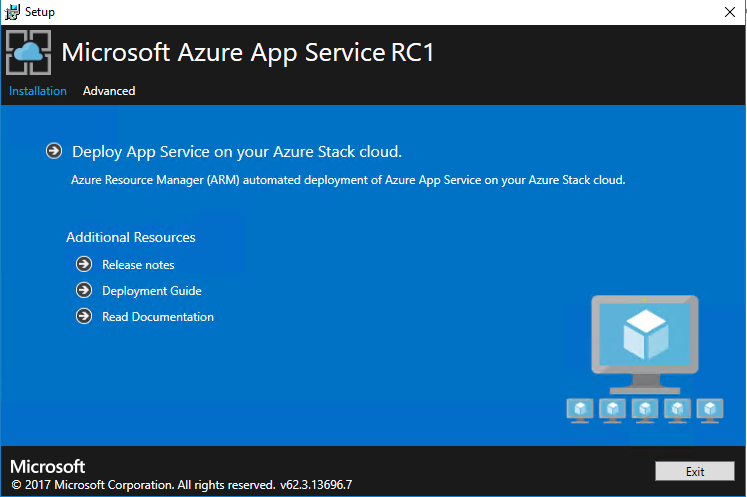The height and width of the screenshot is (497, 747).
Task: Open the Deployment Guide link
Action: pos(152,291)
